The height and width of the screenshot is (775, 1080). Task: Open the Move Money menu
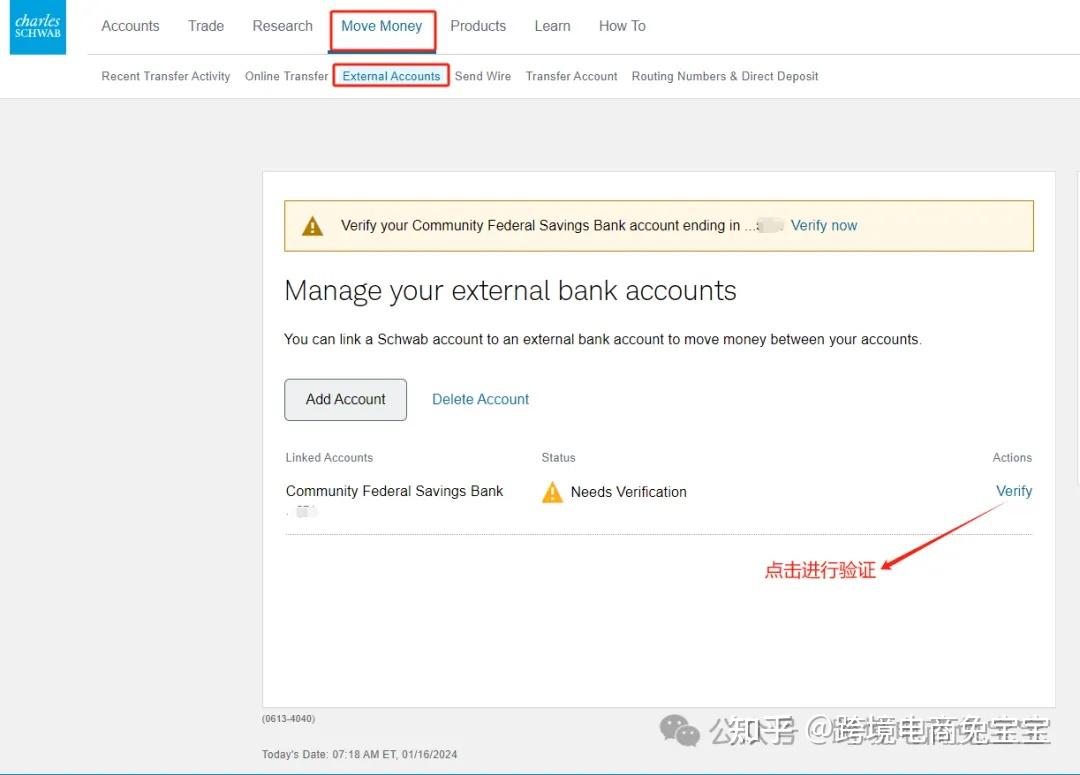382,25
